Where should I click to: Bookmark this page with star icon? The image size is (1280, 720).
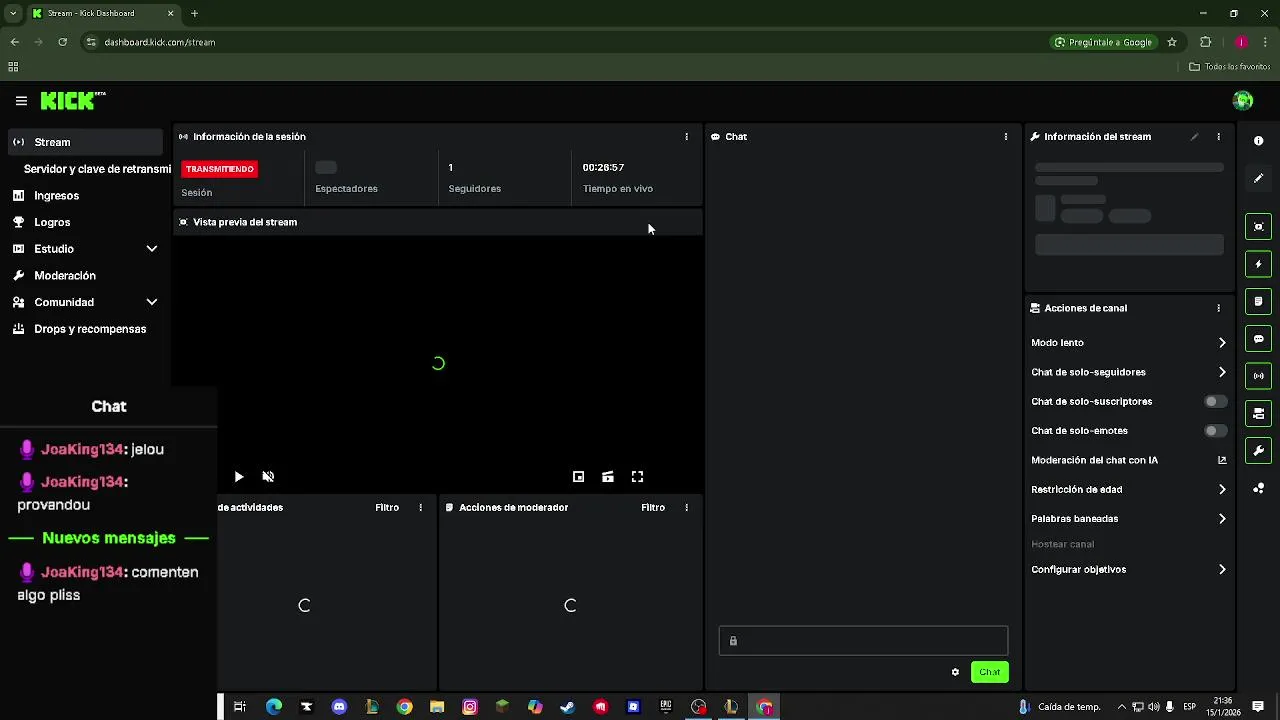coord(1172,42)
